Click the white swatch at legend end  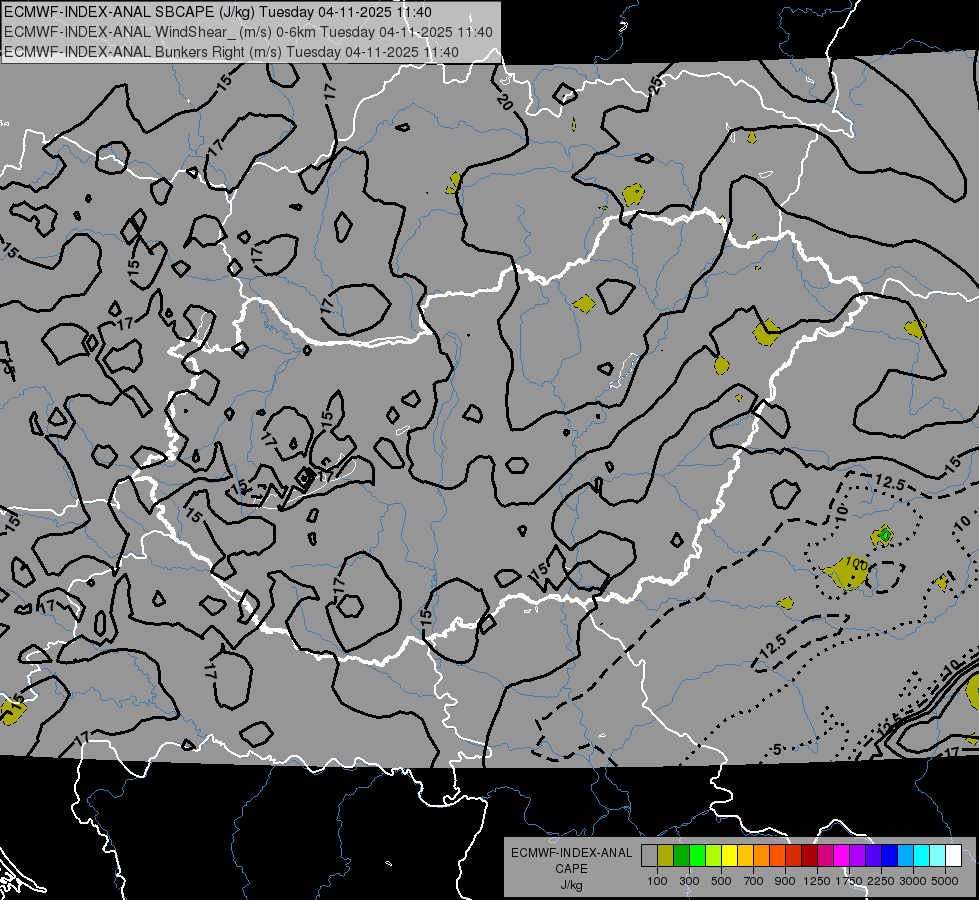[953, 856]
